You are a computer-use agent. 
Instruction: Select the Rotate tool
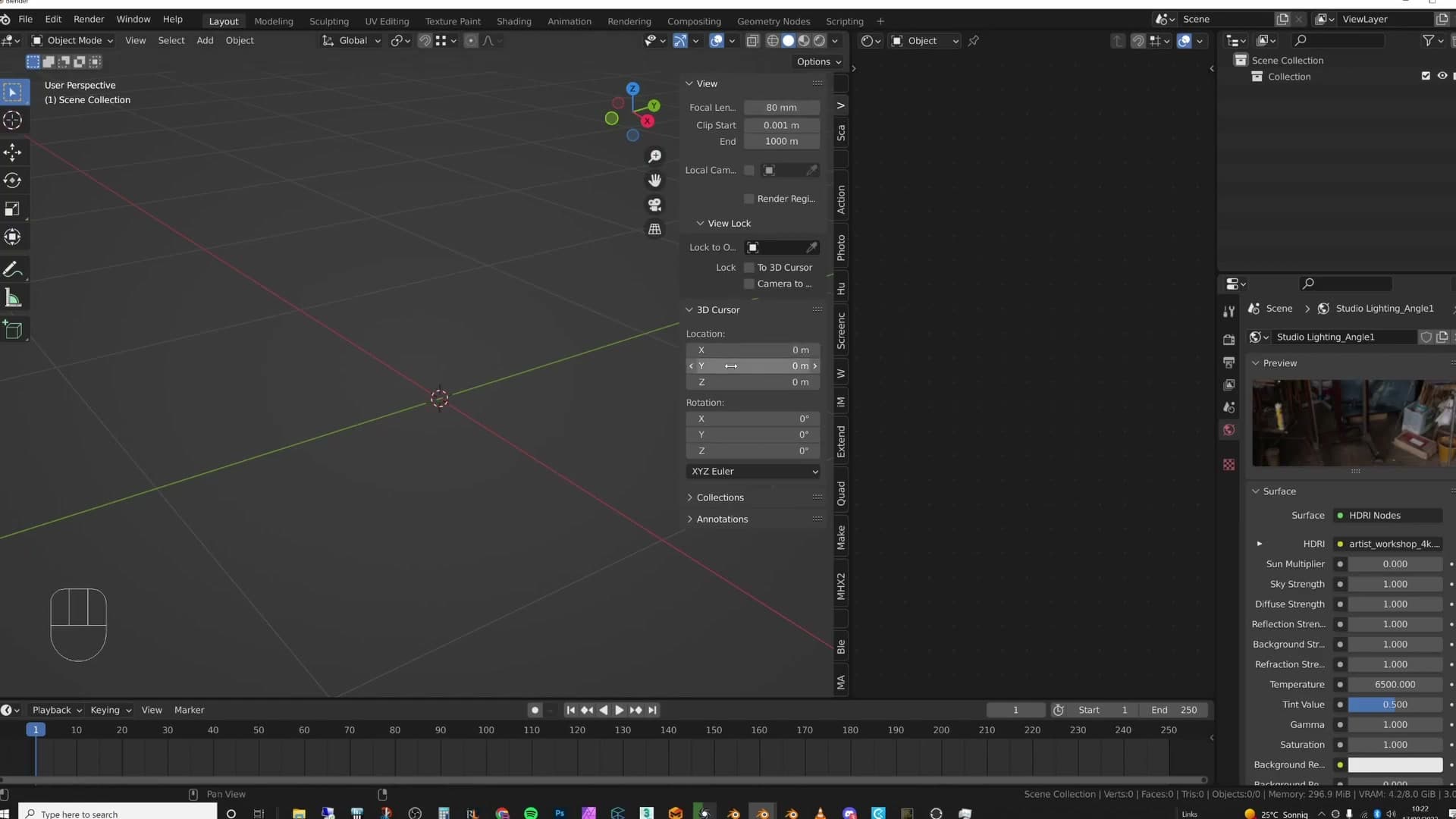click(13, 180)
